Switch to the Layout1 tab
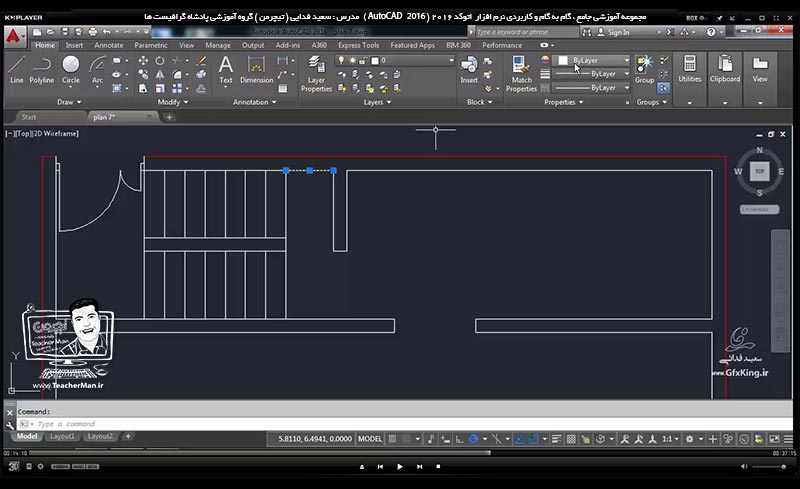 pyautogui.click(x=62, y=436)
